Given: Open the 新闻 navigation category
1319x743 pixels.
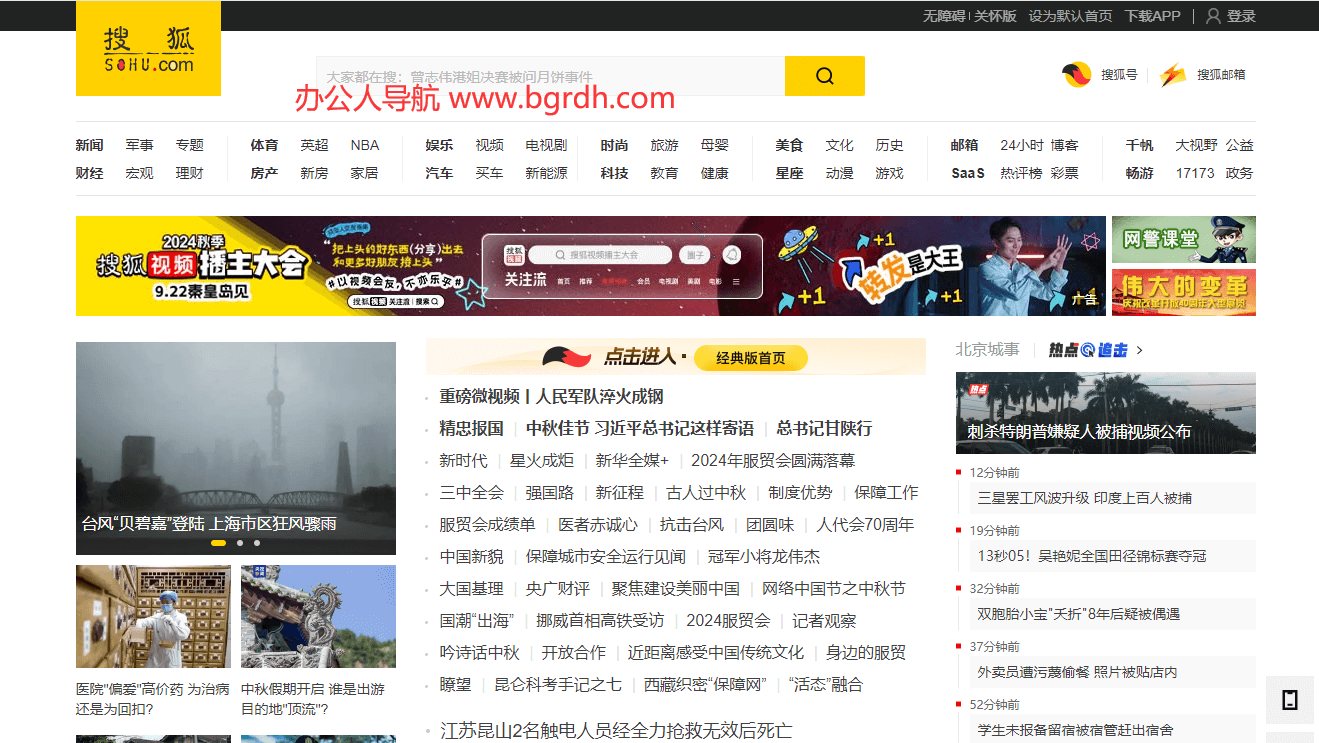Looking at the screenshot, I should pyautogui.click(x=89, y=145).
